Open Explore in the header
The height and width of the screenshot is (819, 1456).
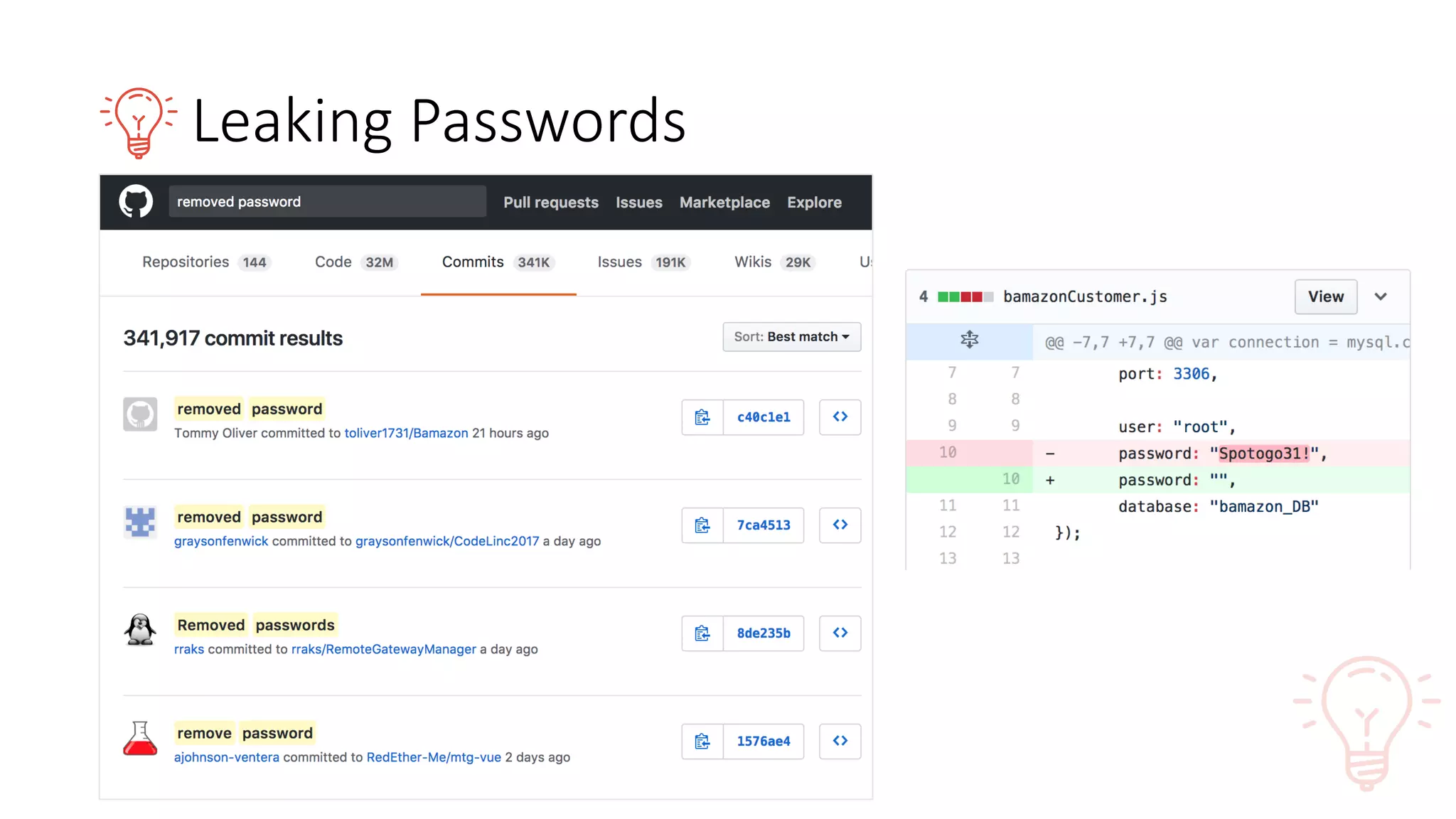click(814, 203)
